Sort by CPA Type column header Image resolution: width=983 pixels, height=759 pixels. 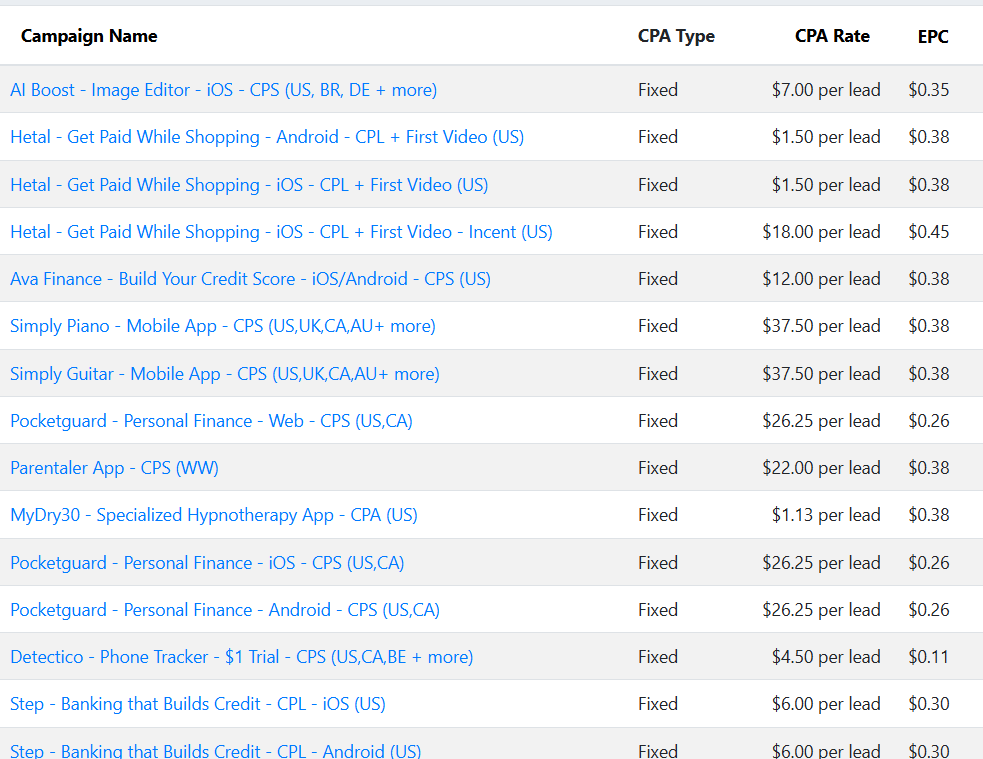(x=676, y=36)
